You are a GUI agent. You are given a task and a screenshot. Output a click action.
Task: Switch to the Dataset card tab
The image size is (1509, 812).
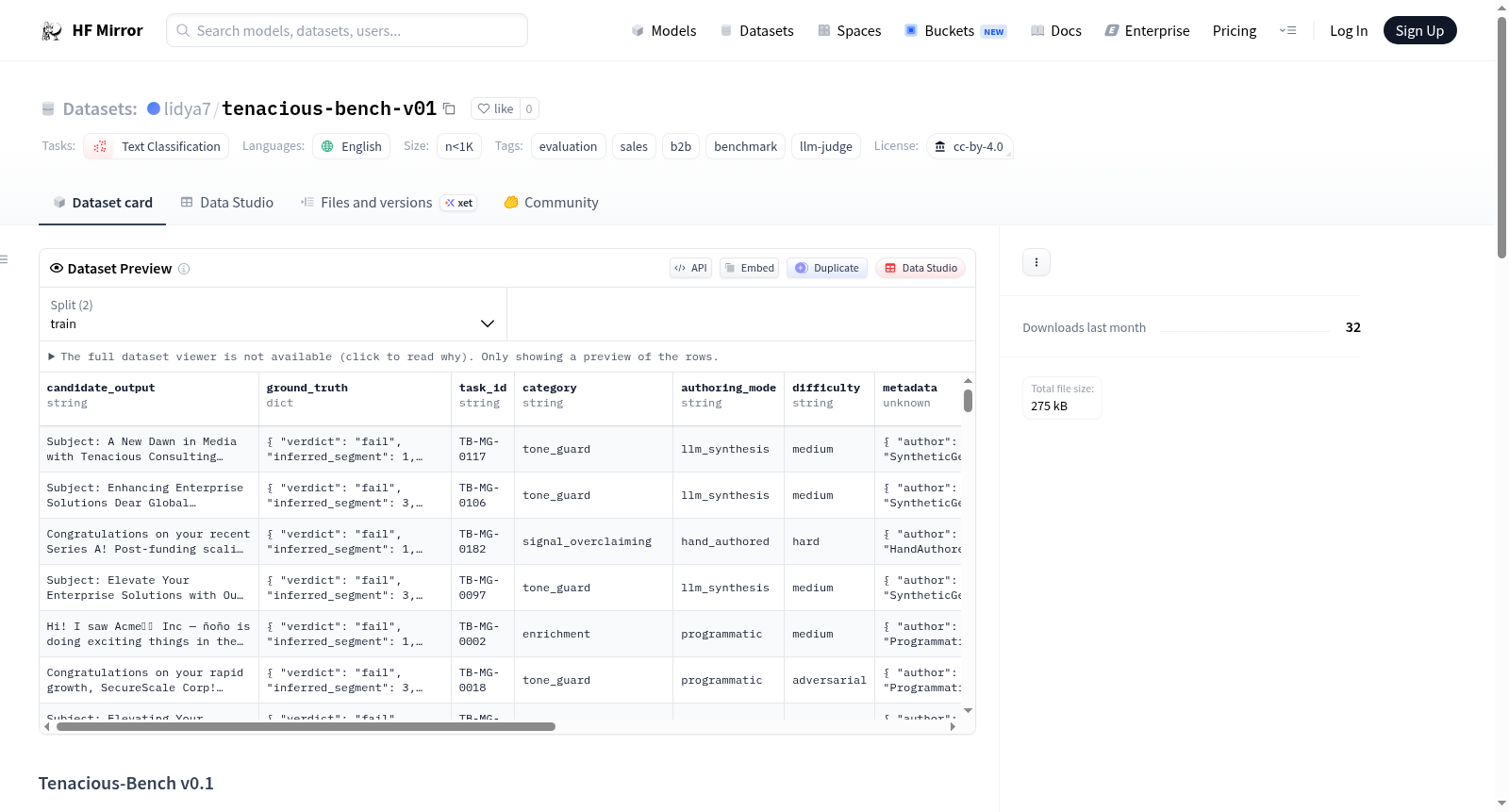102,203
